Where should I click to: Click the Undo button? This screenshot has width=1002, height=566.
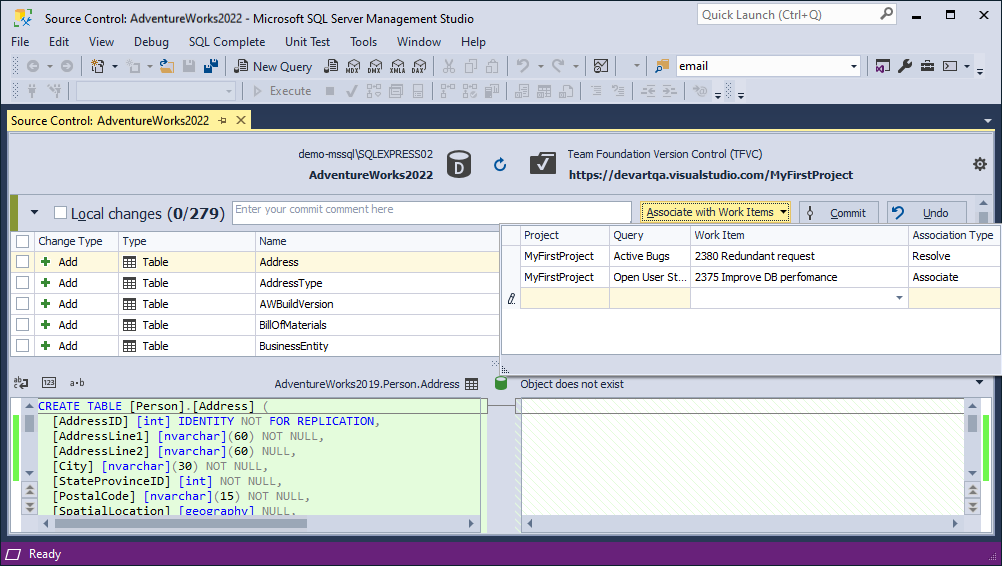pos(925,213)
